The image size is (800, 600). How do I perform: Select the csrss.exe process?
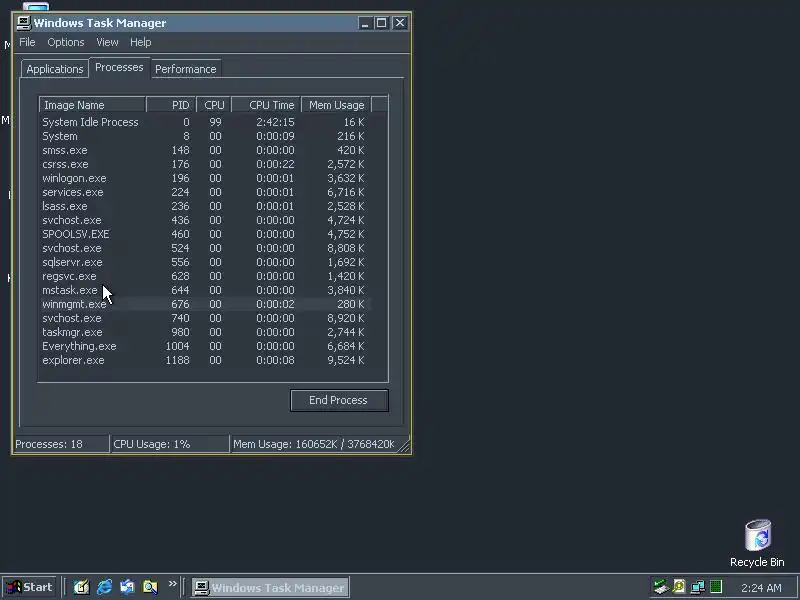pos(204,164)
